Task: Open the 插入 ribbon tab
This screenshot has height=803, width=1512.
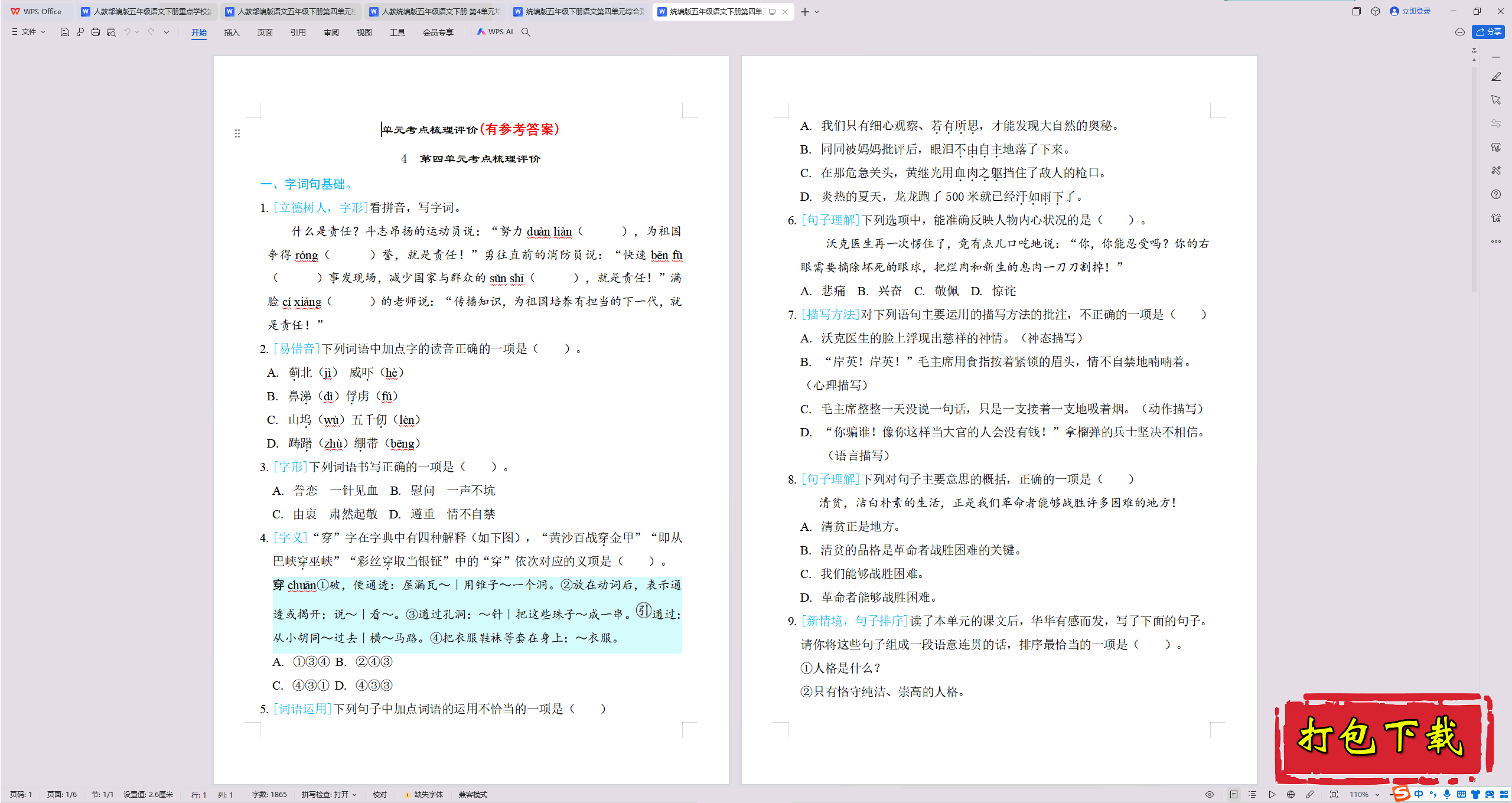Action: pos(232,32)
